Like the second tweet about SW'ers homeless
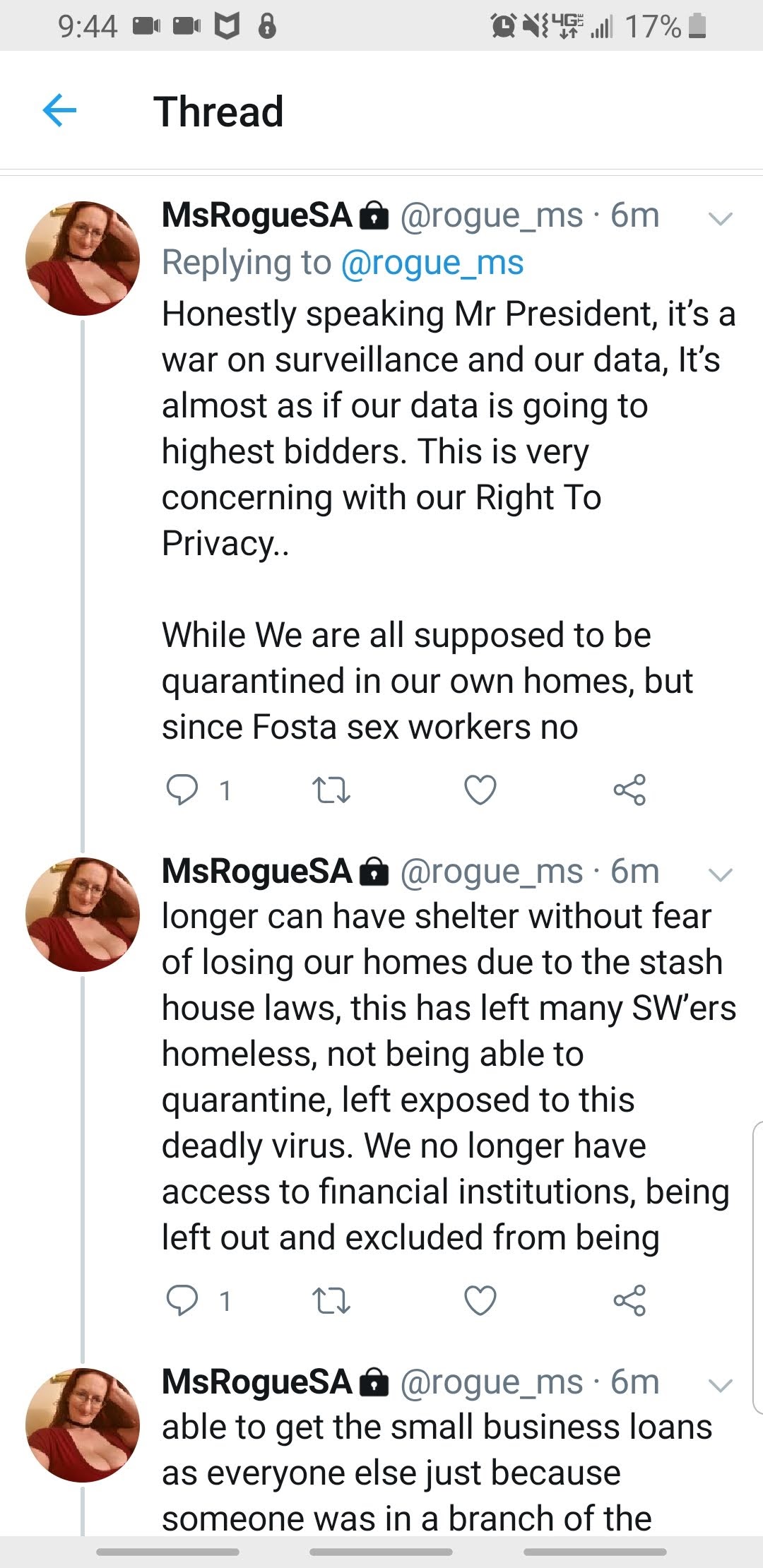This screenshot has height=1568, width=763. 480,1300
